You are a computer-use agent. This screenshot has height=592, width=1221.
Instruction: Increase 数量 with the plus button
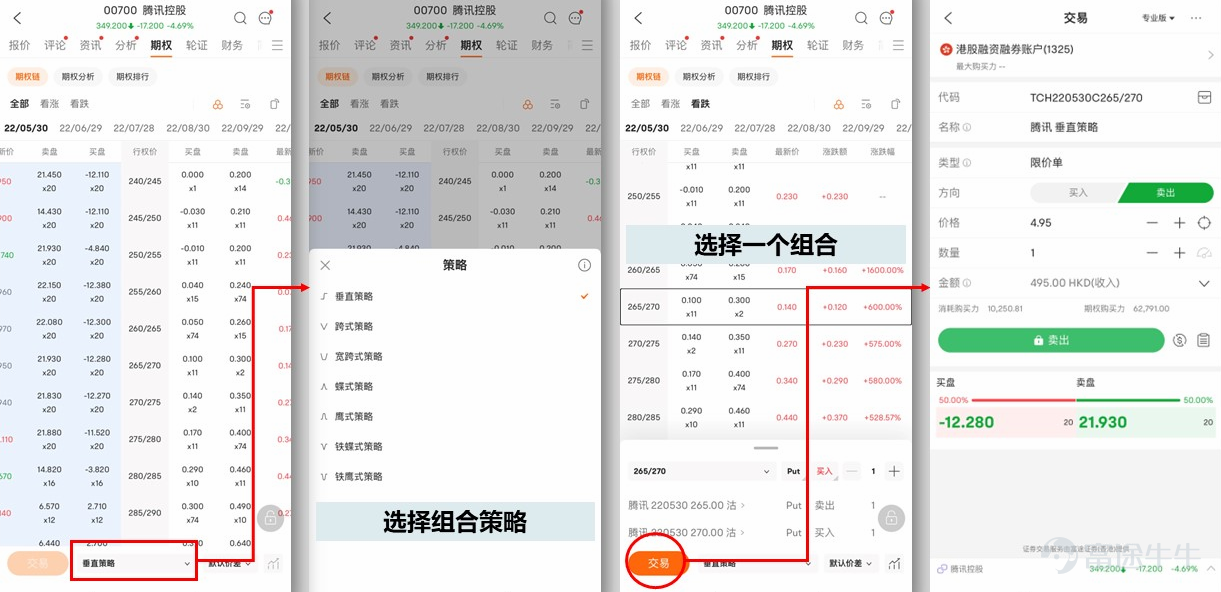pos(1179,253)
